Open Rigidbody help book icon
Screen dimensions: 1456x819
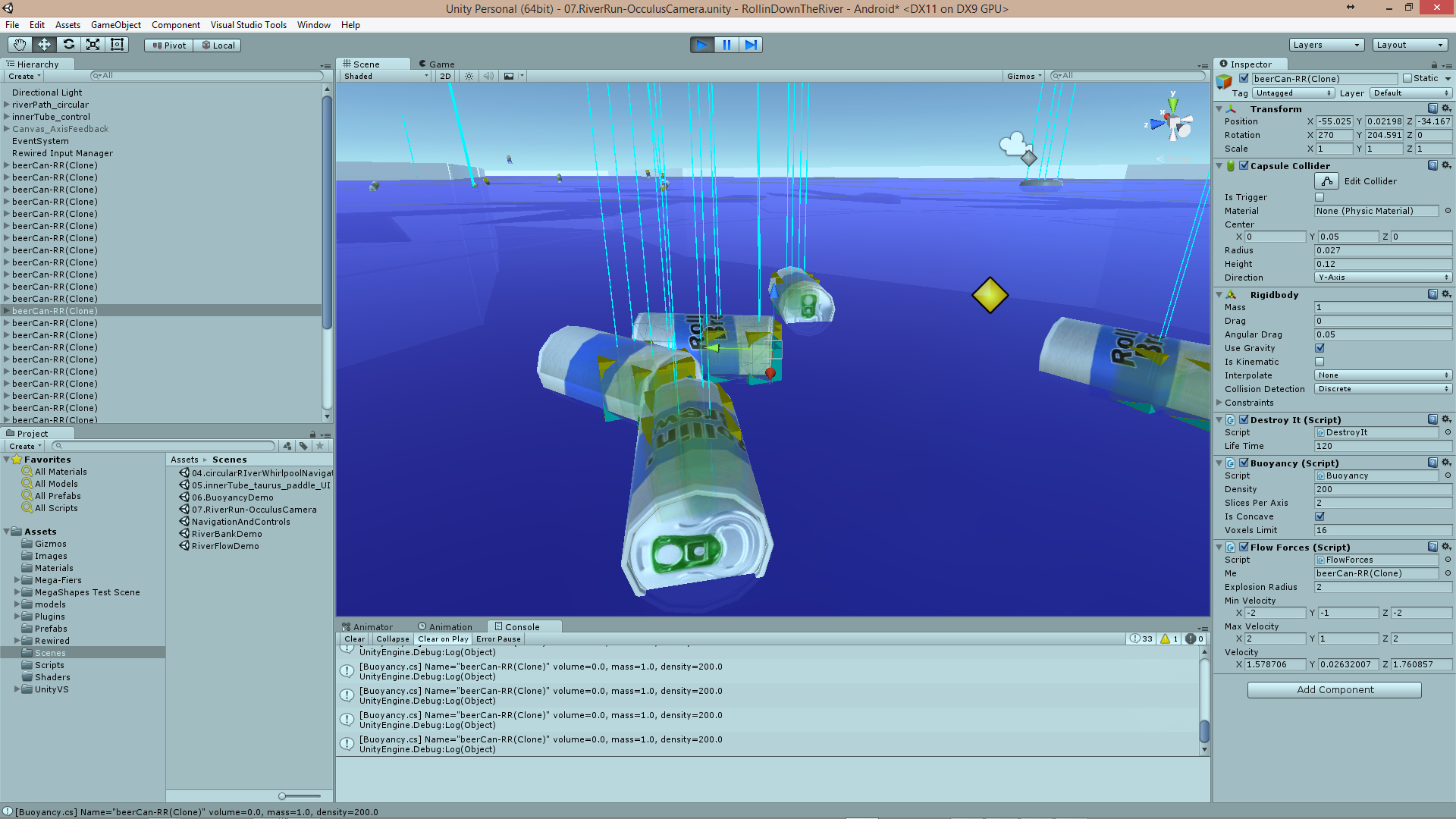point(1432,294)
